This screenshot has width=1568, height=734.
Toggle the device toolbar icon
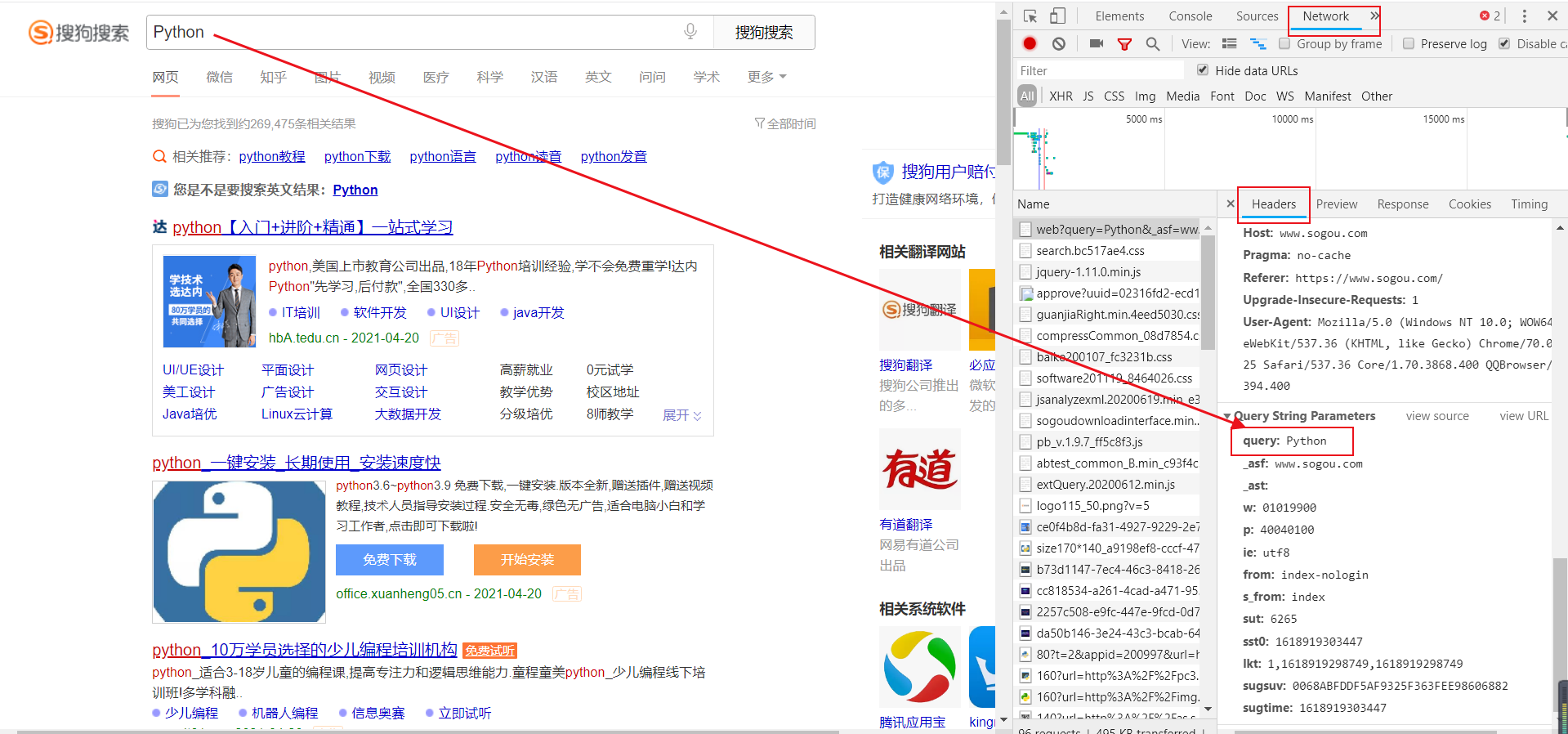(1057, 16)
